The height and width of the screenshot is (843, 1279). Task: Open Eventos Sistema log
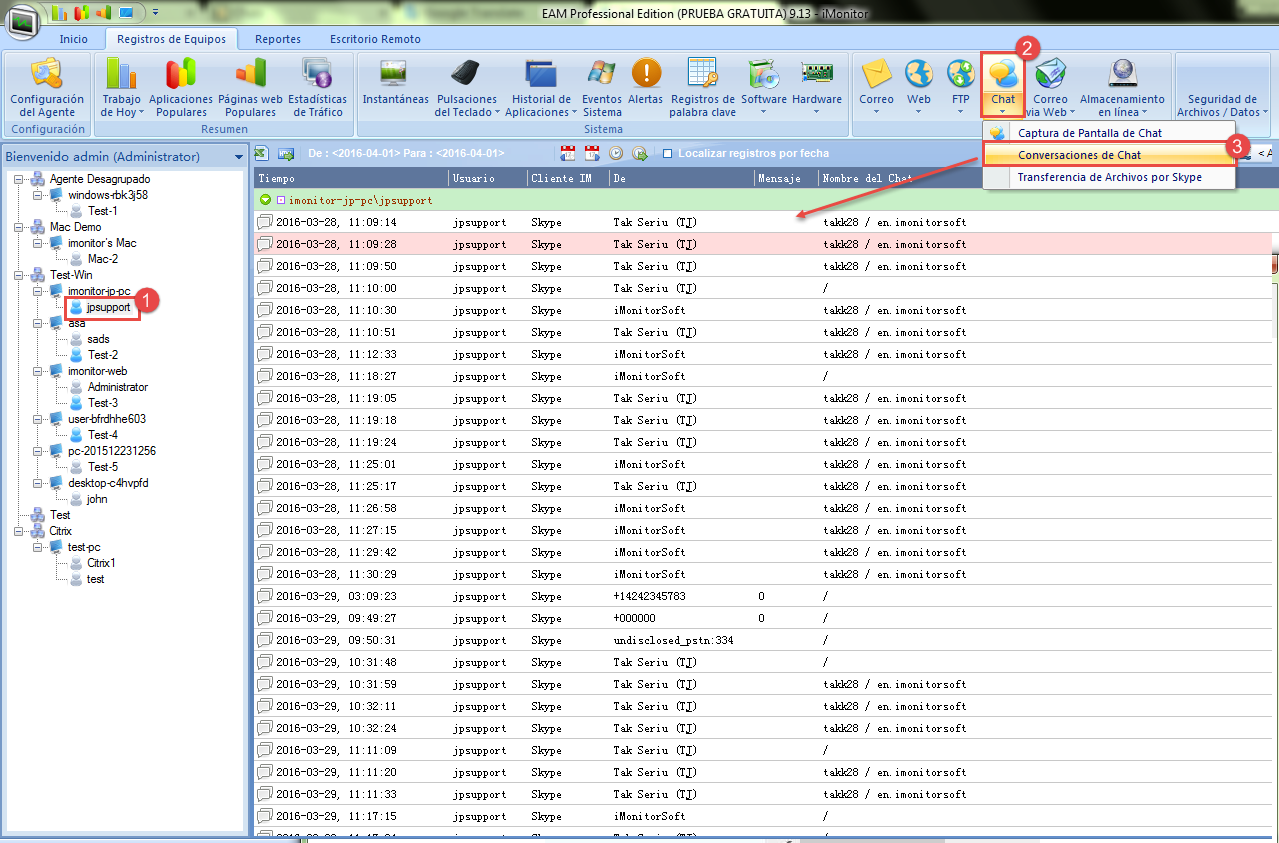(x=602, y=88)
